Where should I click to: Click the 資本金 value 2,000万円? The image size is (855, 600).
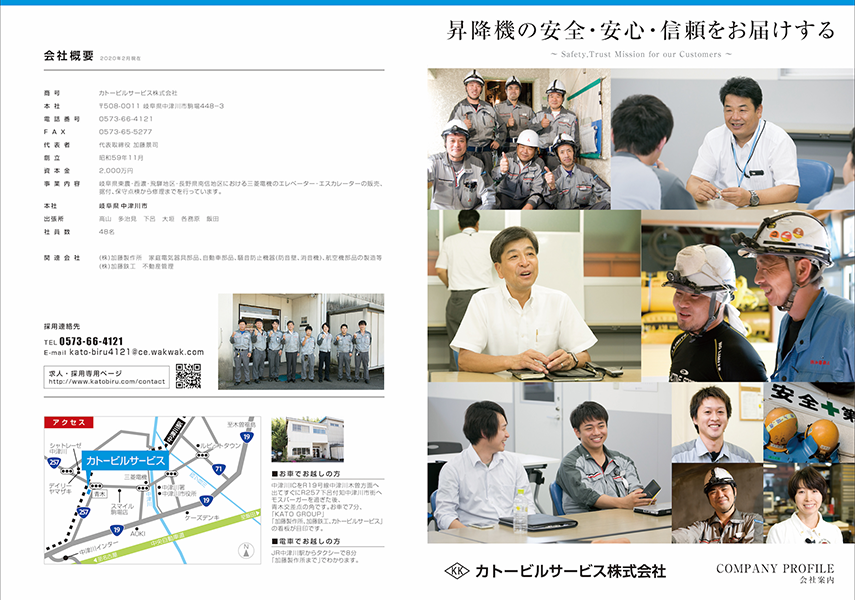pyautogui.click(x=116, y=171)
